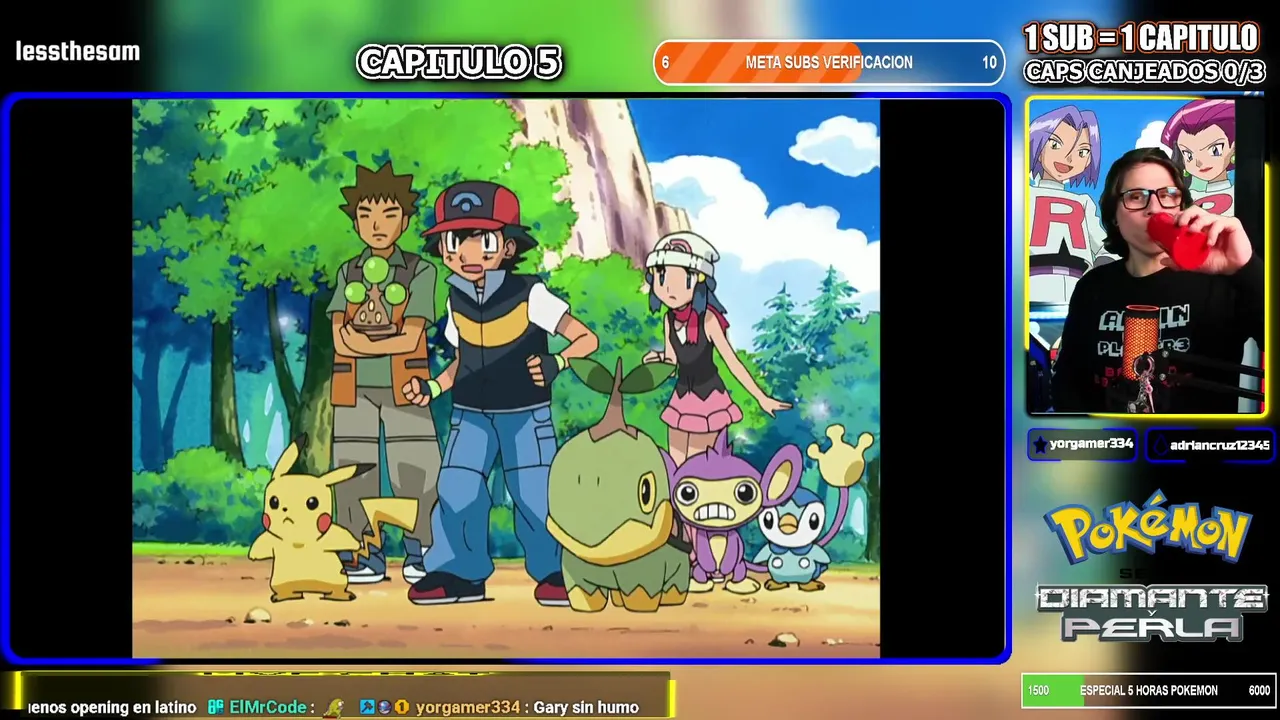Click the 1 SUB = 1 CAPITULO banner
This screenshot has height=720, width=1280.
(x=1141, y=38)
